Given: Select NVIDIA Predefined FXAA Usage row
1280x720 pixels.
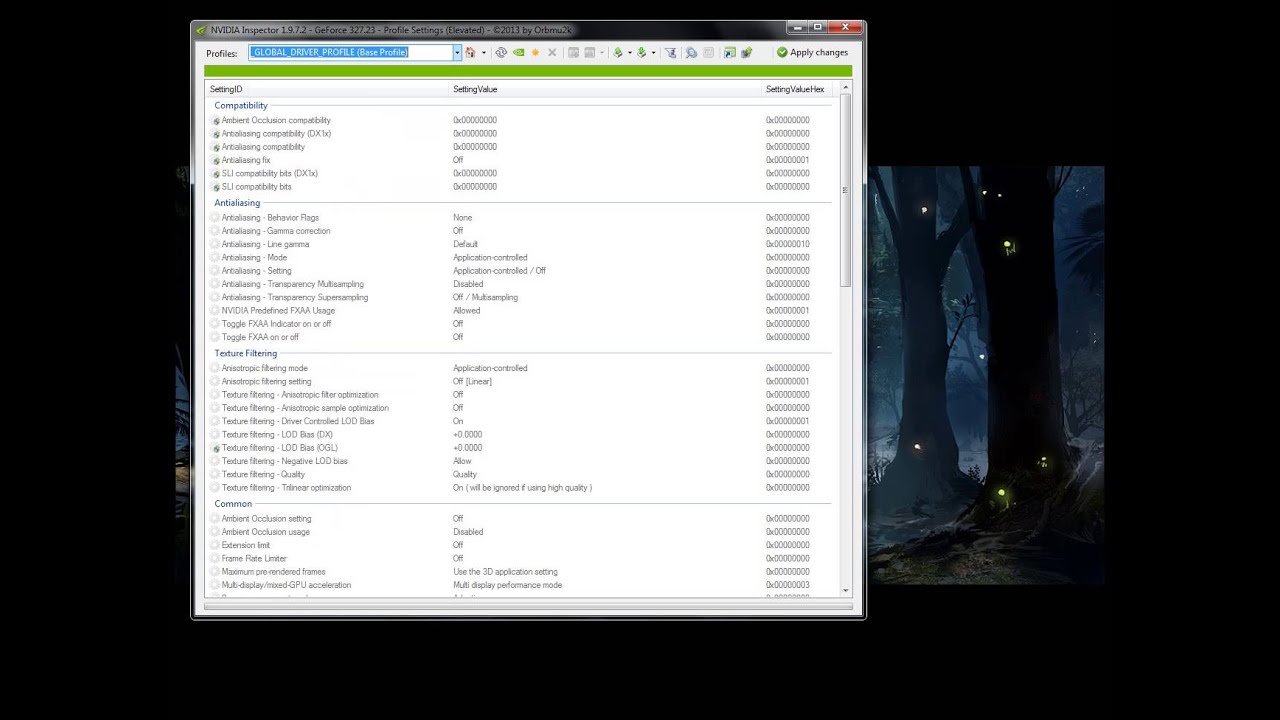Looking at the screenshot, I should [520, 310].
